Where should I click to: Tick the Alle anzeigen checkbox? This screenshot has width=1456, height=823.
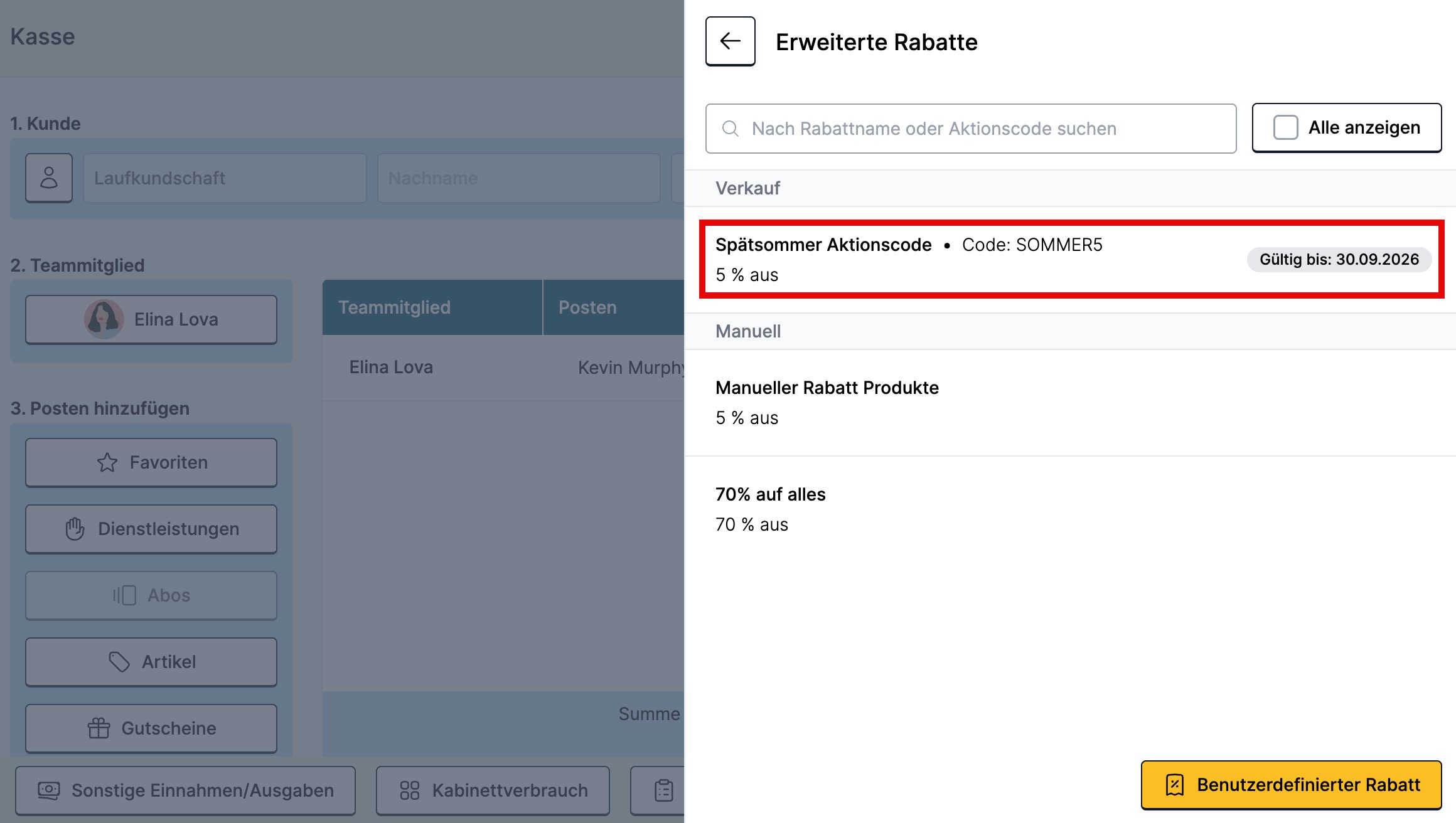point(1285,127)
